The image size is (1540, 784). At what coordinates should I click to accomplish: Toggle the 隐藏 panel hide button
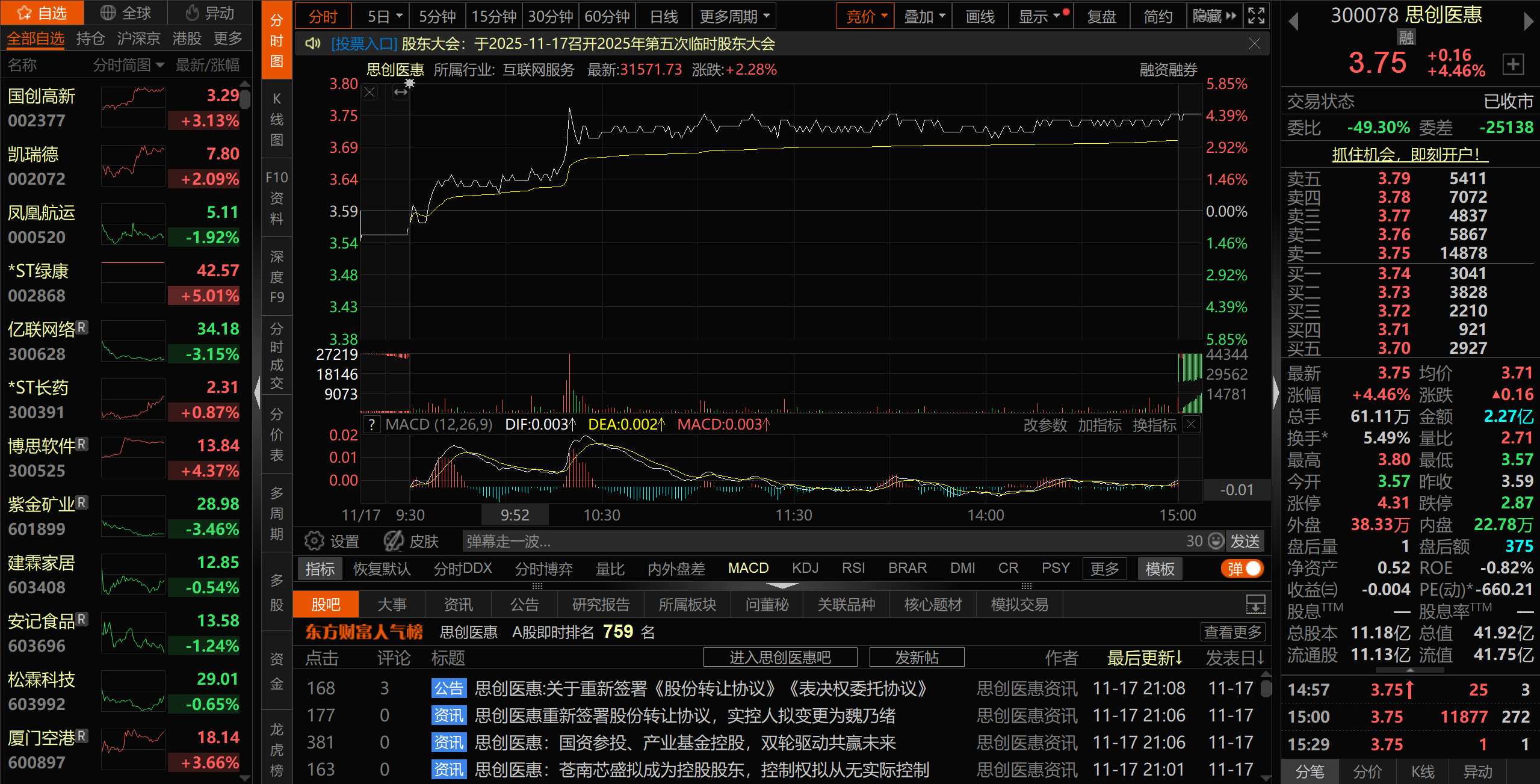pos(1214,16)
